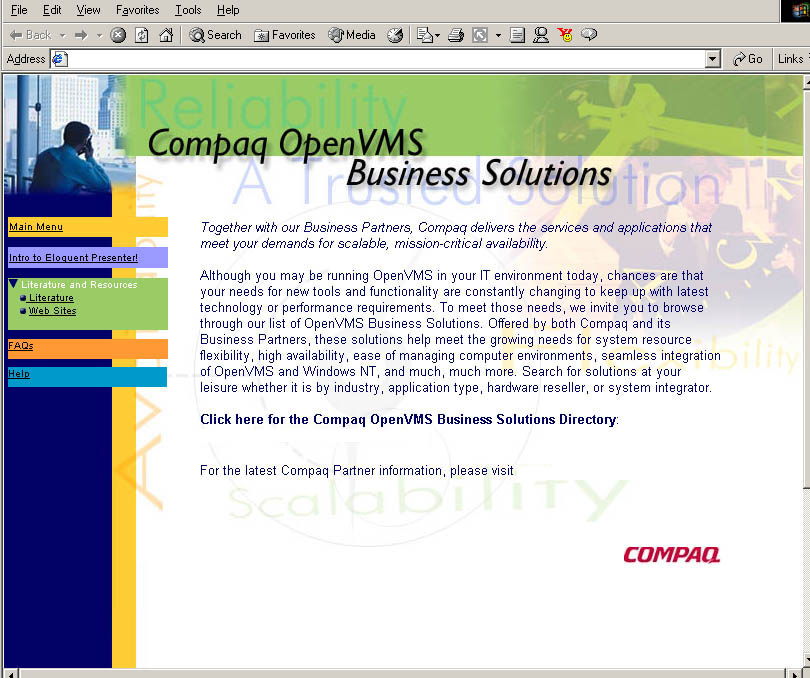Click the horizontal scrollbar right arrow
Screen dimensions: 810x678
click(x=796, y=673)
